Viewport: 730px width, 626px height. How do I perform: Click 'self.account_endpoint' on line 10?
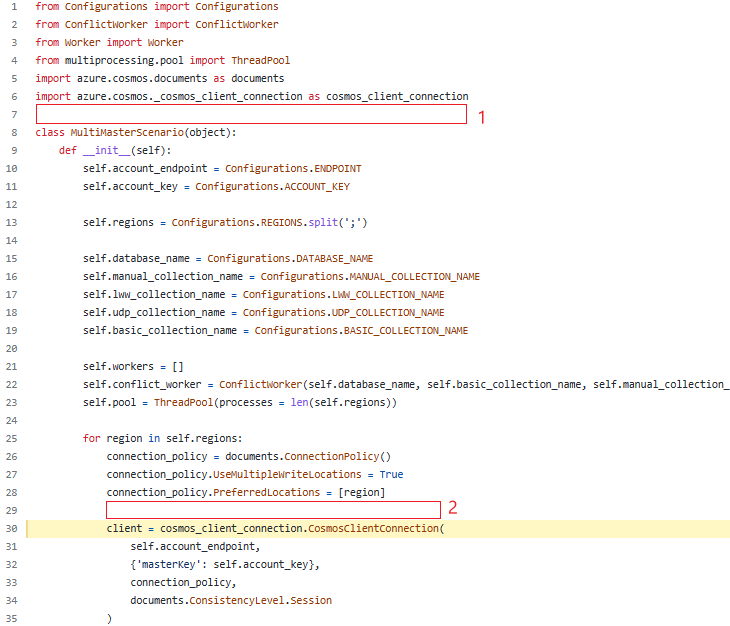click(145, 168)
